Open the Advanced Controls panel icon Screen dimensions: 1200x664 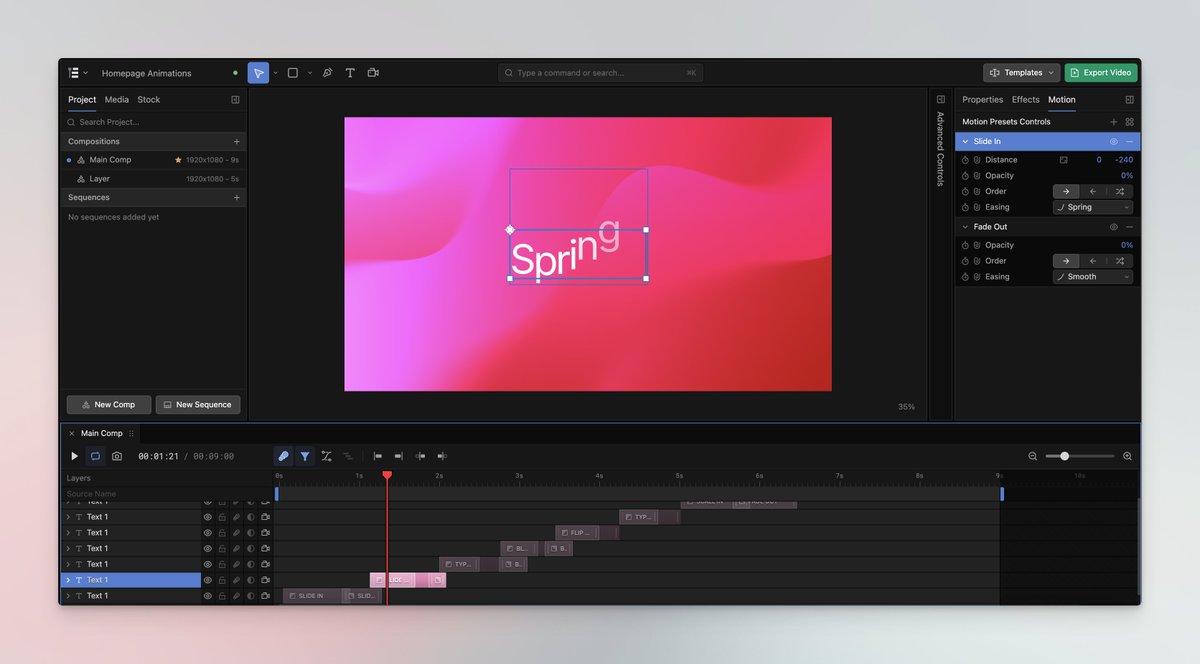pyautogui.click(x=940, y=100)
